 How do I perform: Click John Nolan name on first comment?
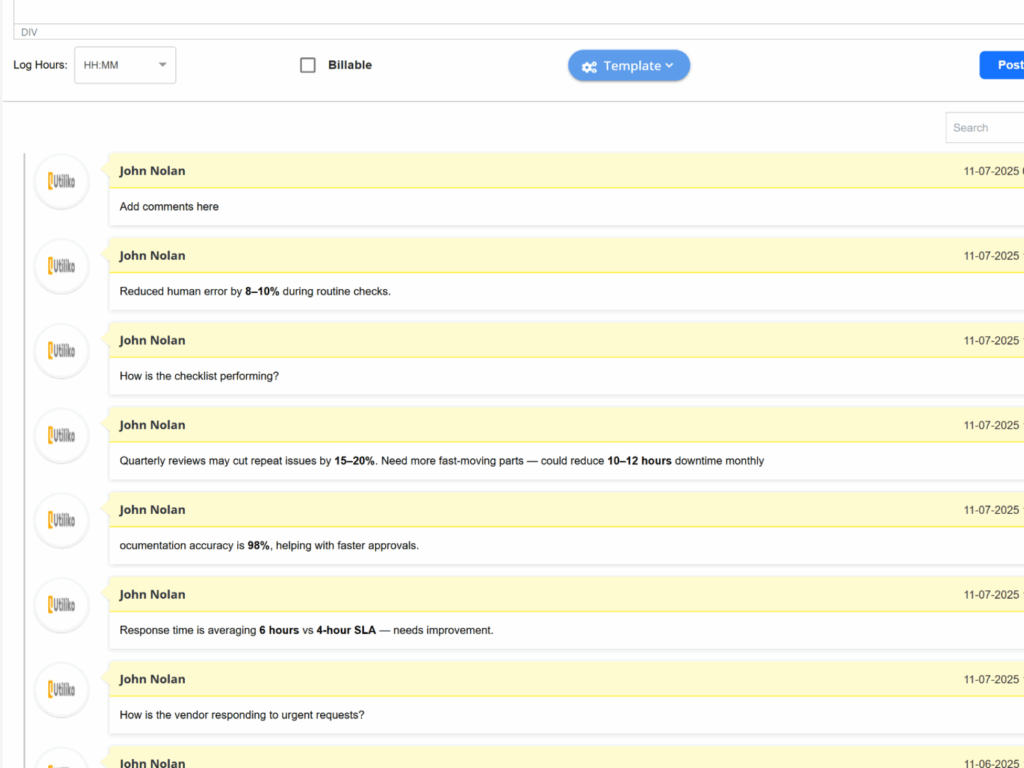[152, 171]
